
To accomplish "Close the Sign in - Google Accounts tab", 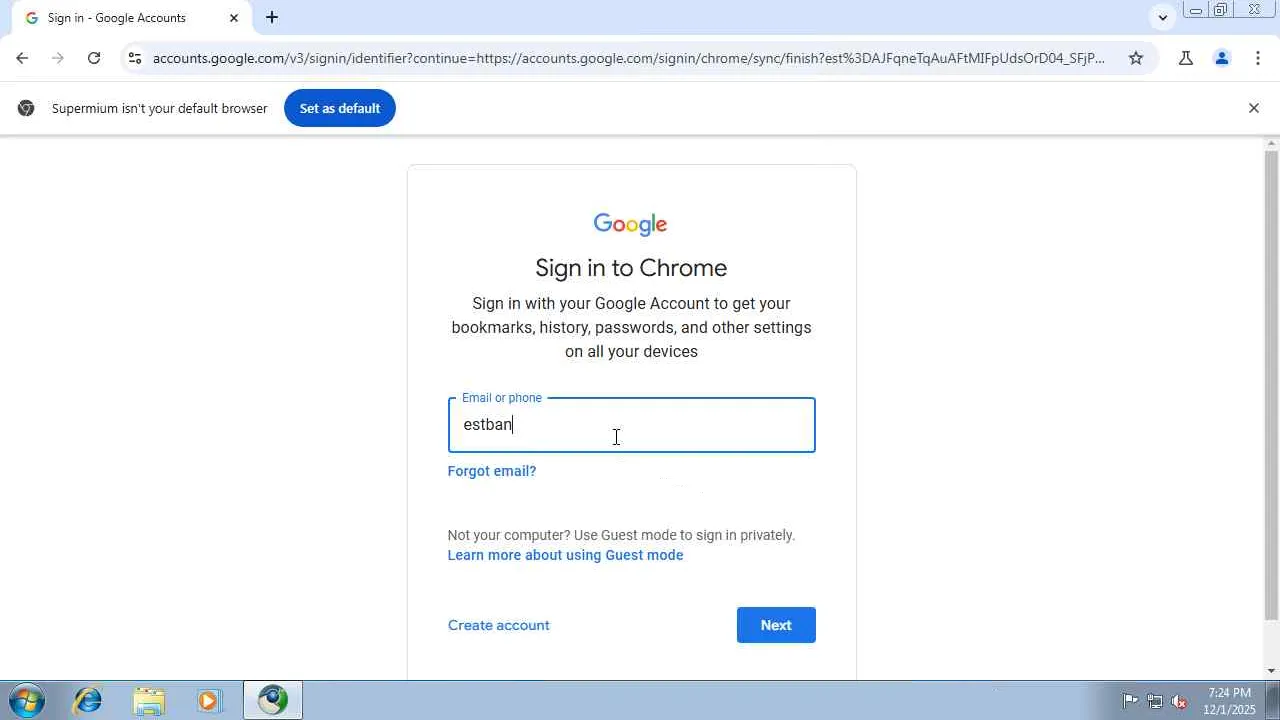I will (x=234, y=18).
